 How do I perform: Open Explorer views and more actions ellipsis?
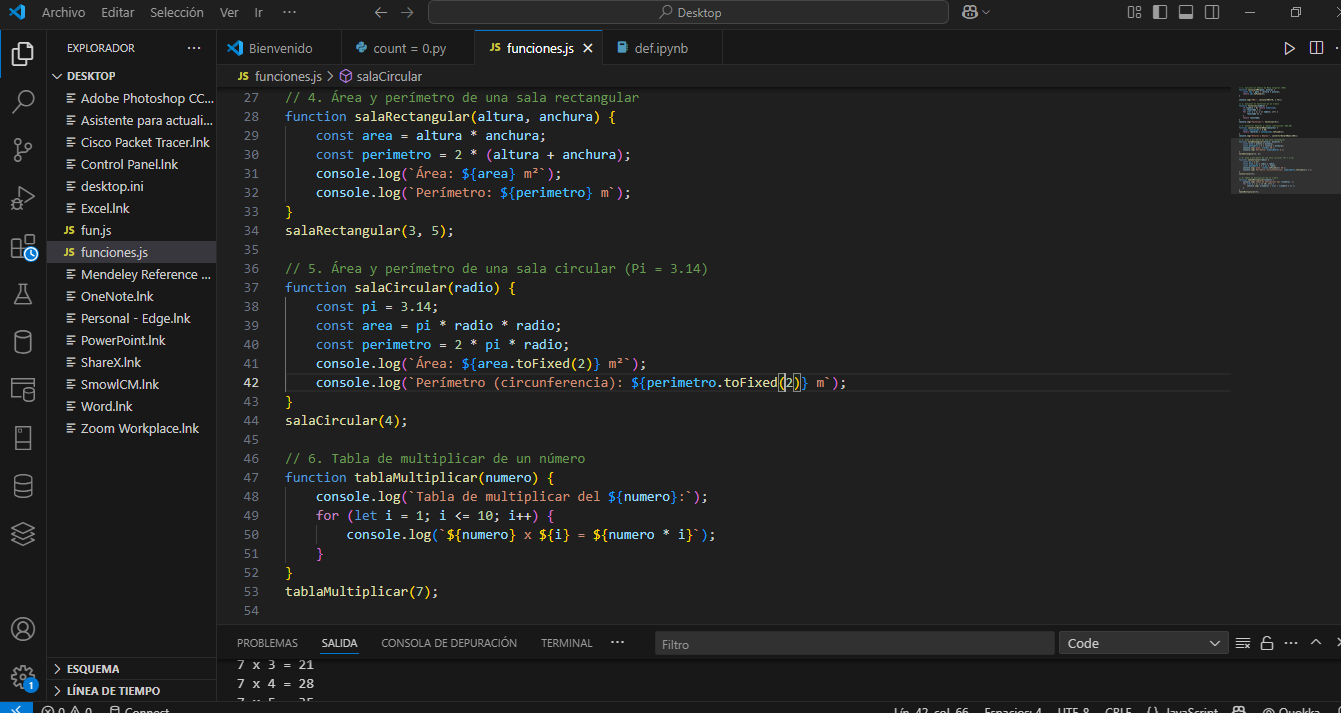[194, 48]
